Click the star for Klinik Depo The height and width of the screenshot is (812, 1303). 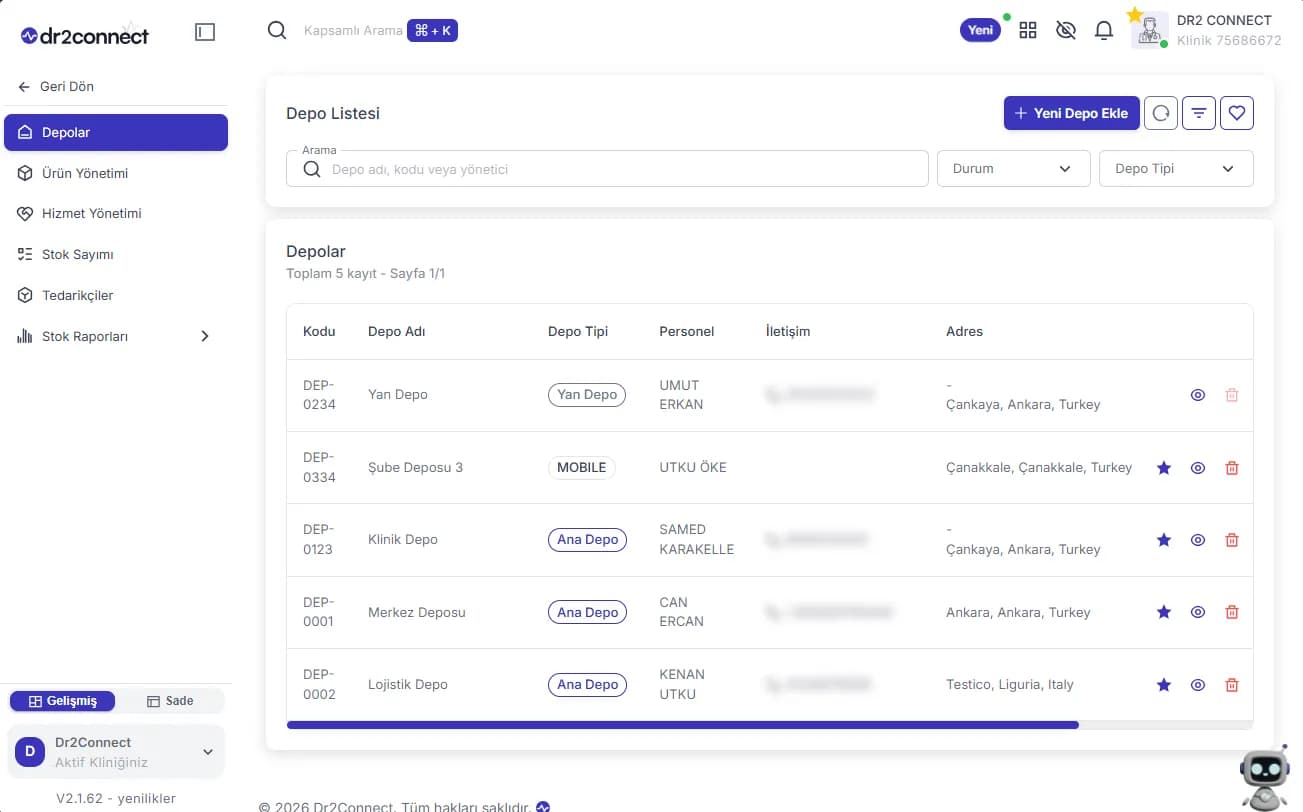coord(1164,540)
